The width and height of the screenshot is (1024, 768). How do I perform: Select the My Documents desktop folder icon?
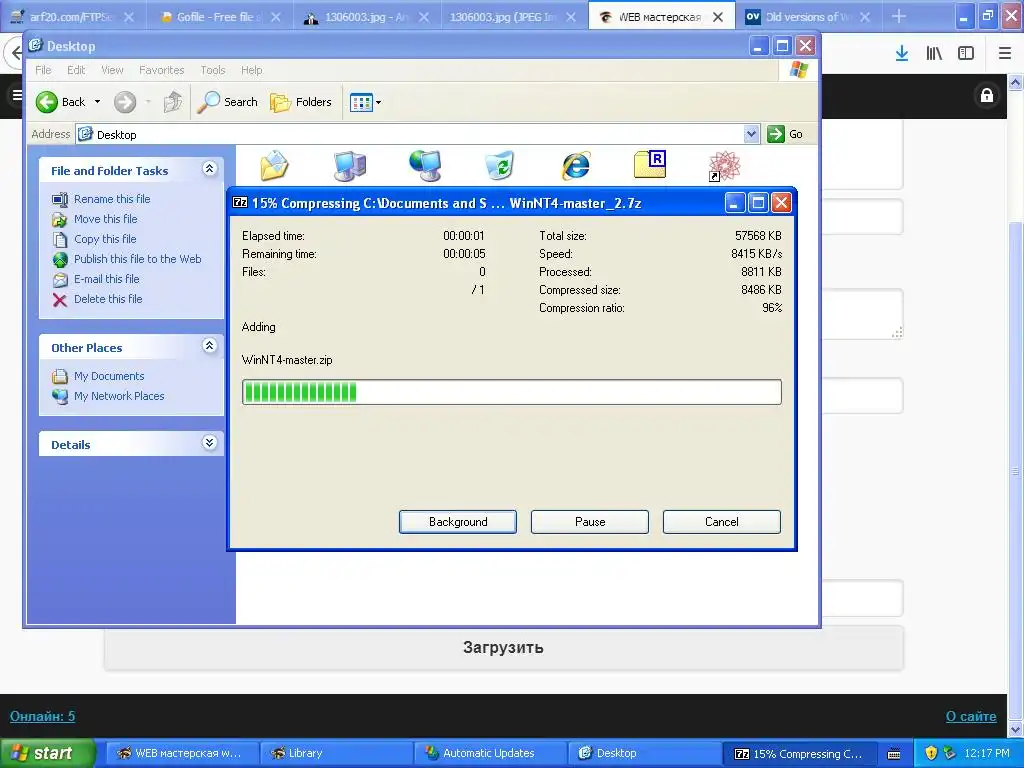tap(274, 165)
